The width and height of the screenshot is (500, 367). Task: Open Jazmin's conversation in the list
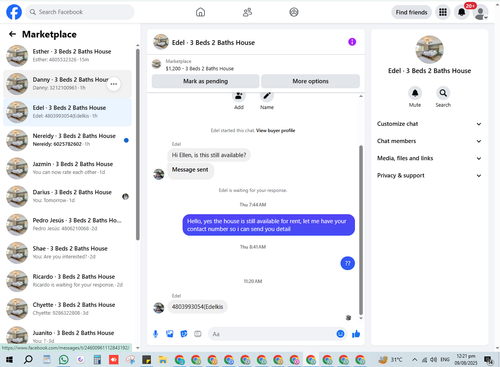67,168
